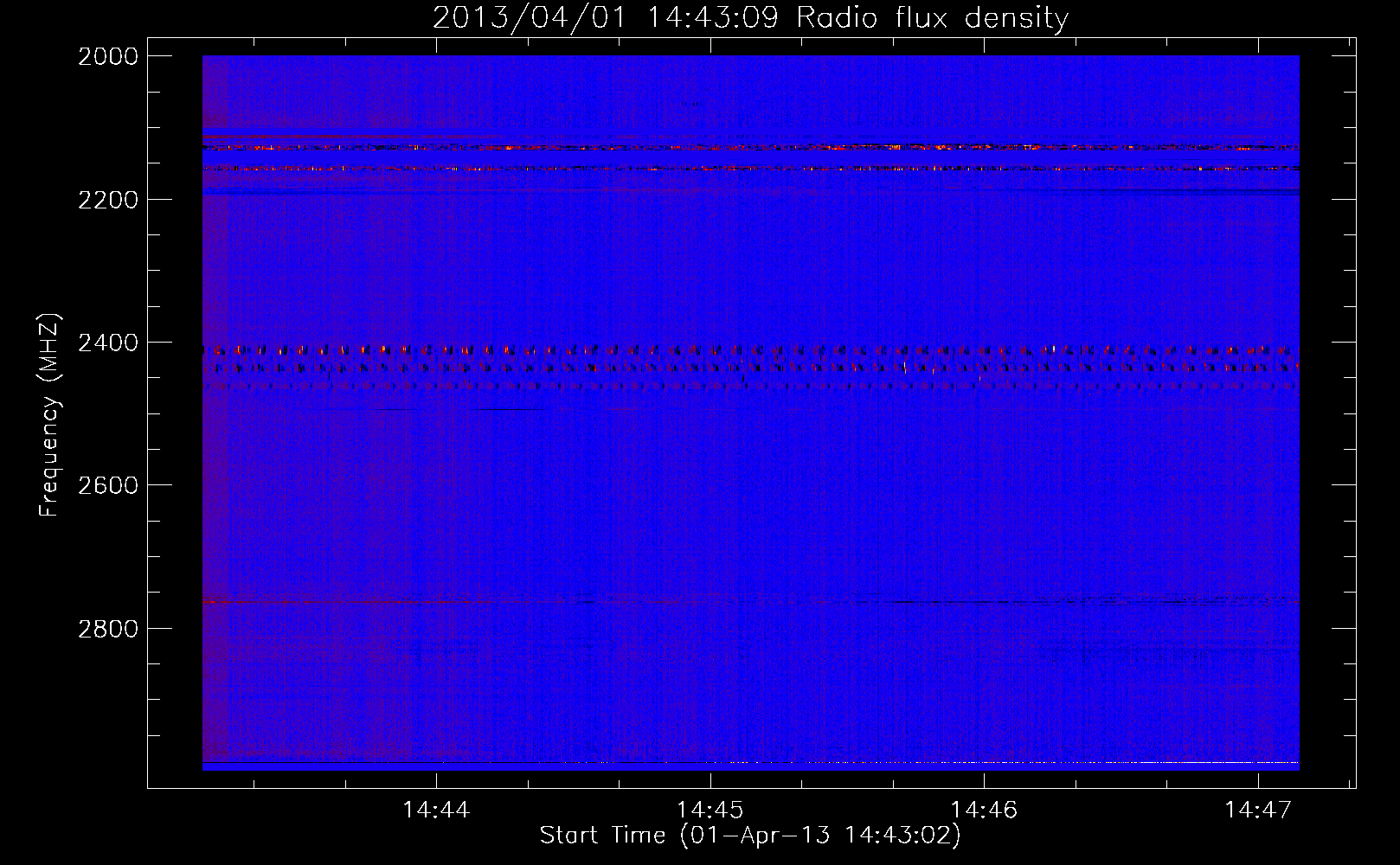Click the date "2013/04/01" in the title
Image resolution: width=1400 pixels, height=865 pixels.
(x=528, y=18)
